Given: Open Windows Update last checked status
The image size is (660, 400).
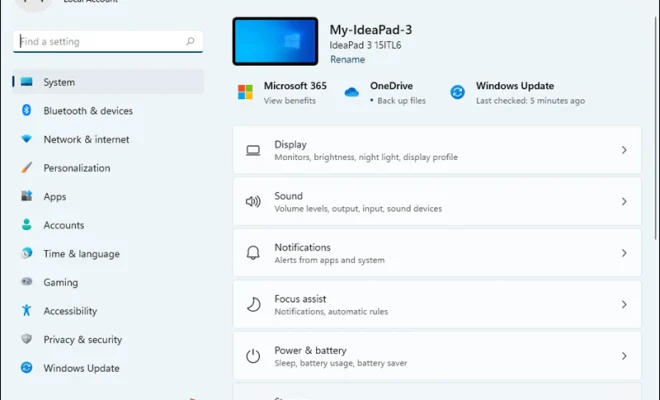Looking at the screenshot, I should (x=530, y=101).
